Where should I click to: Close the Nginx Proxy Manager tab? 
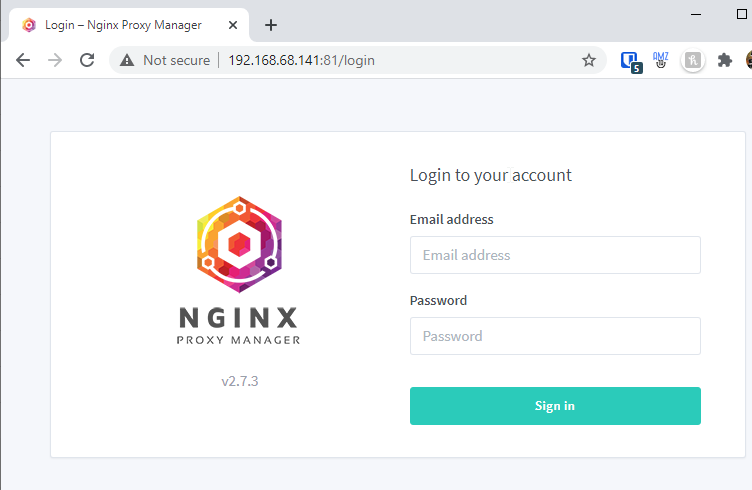[x=233, y=25]
